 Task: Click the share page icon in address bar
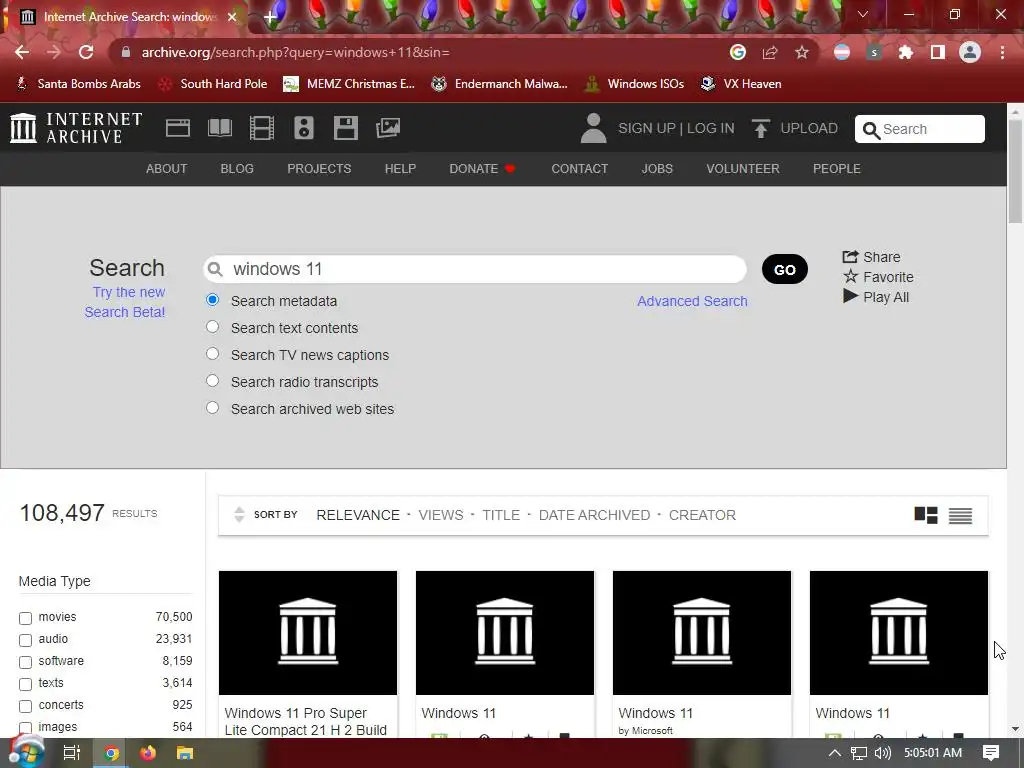click(x=770, y=52)
